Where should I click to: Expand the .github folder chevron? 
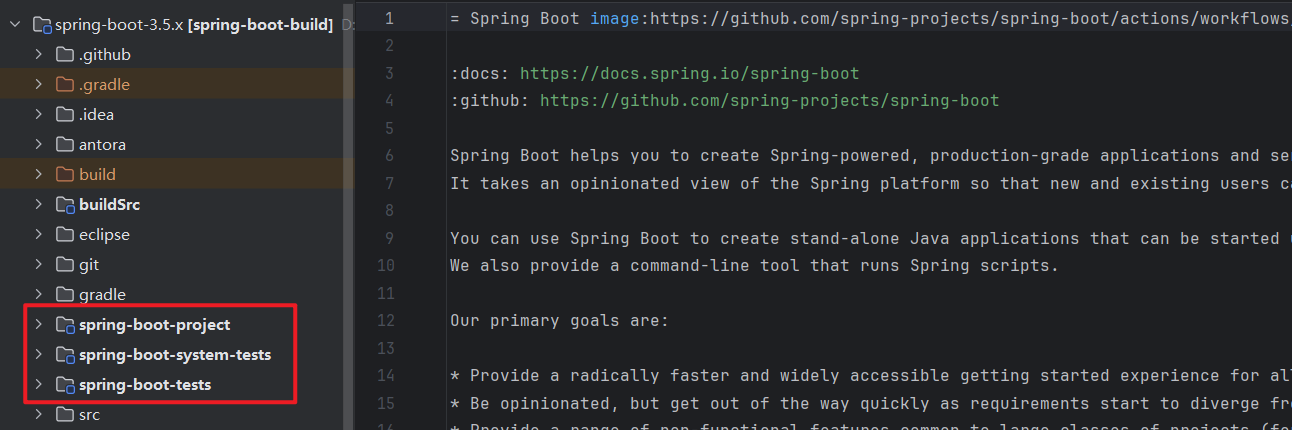(x=38, y=54)
